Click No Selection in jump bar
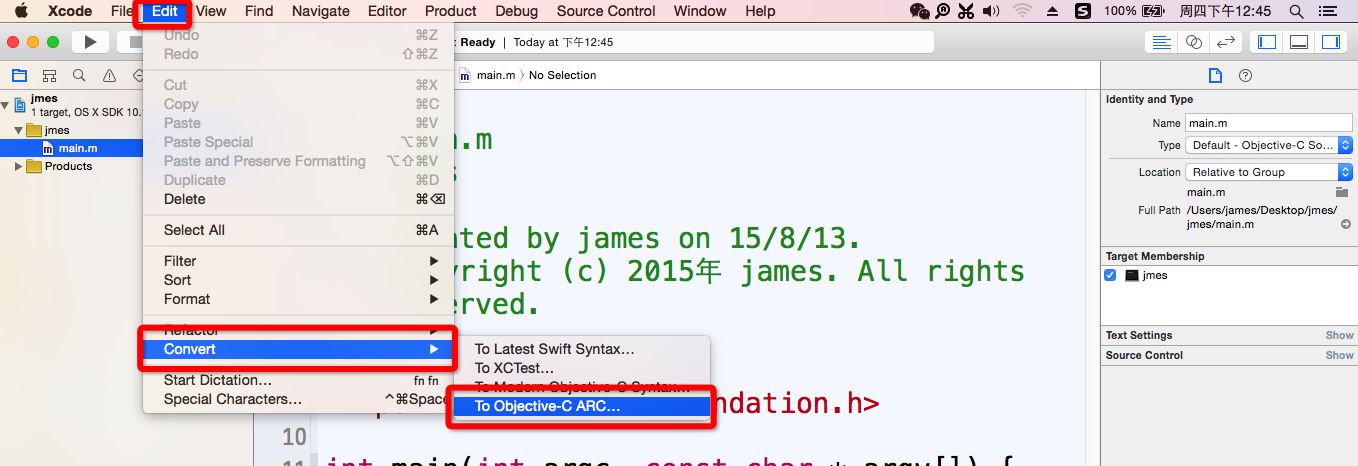 click(562, 75)
